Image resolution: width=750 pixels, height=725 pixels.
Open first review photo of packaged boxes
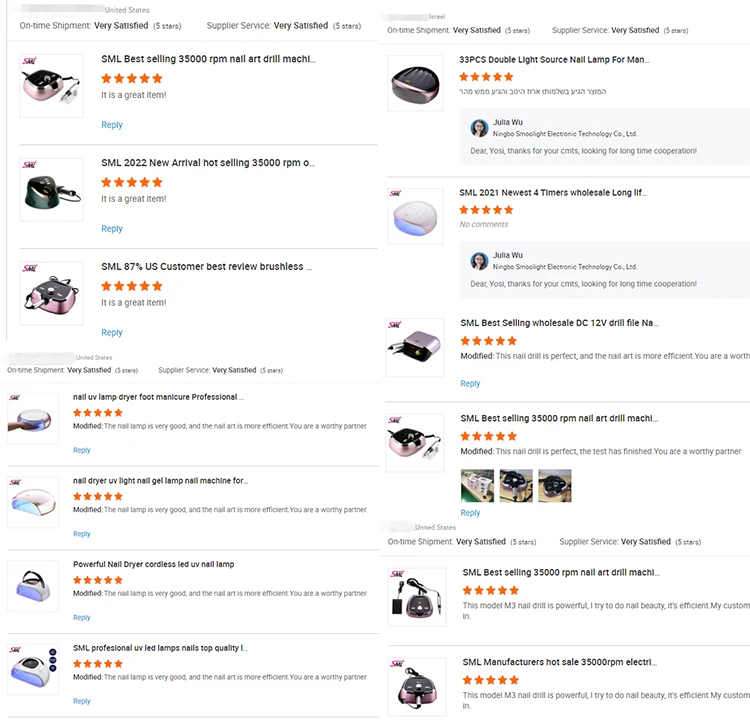(477, 485)
